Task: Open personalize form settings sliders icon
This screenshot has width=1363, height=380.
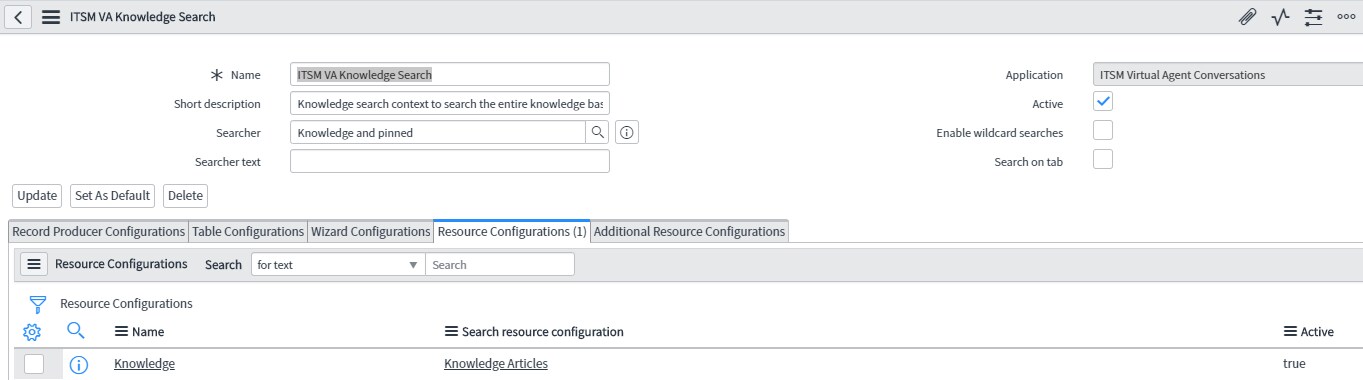Action: click(1313, 17)
